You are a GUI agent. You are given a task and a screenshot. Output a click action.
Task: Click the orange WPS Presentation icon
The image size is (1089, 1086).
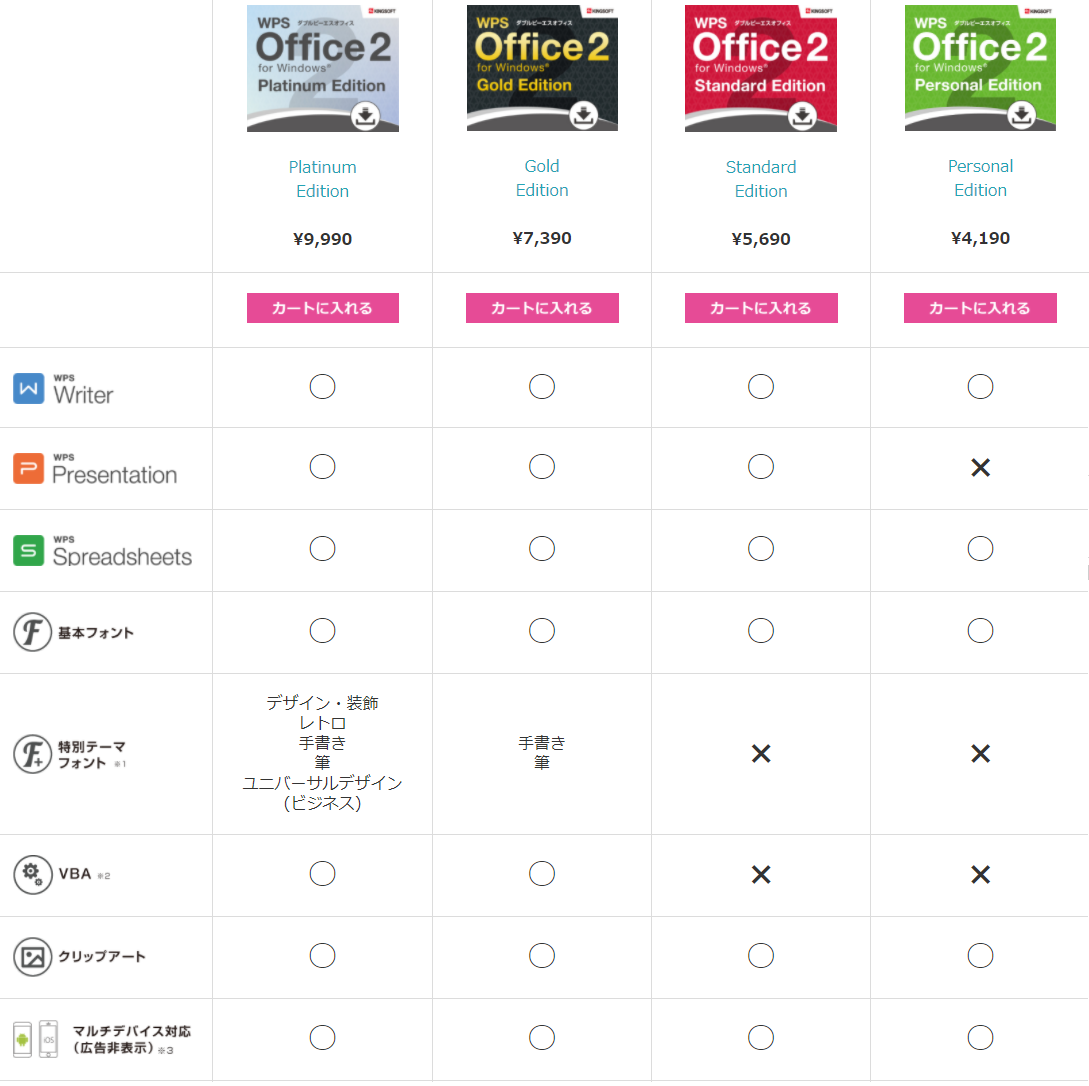[x=28, y=469]
